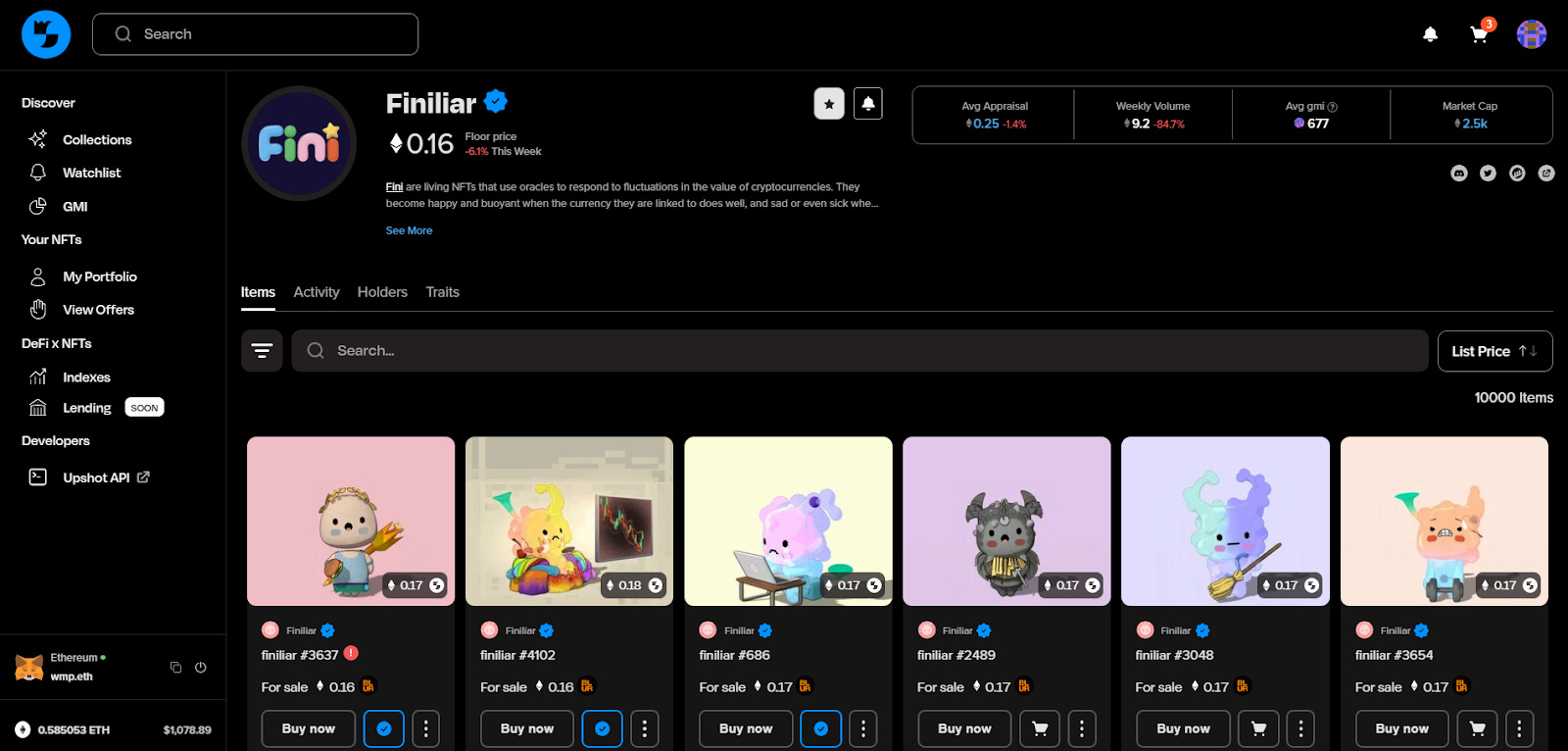This screenshot has width=1568, height=751.
Task: Buy now finiliar #4102
Action: tap(527, 729)
